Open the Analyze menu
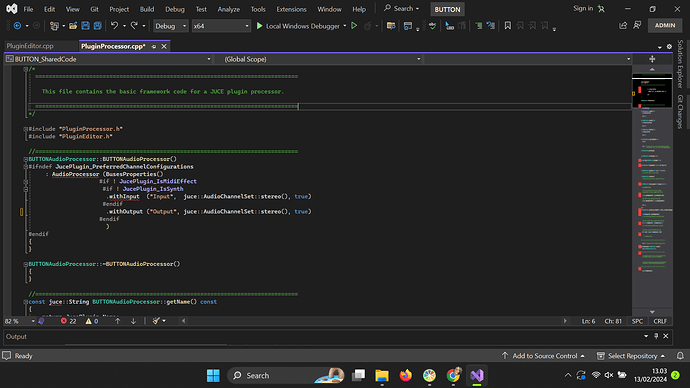The height and width of the screenshot is (388, 690). pyautogui.click(x=229, y=9)
